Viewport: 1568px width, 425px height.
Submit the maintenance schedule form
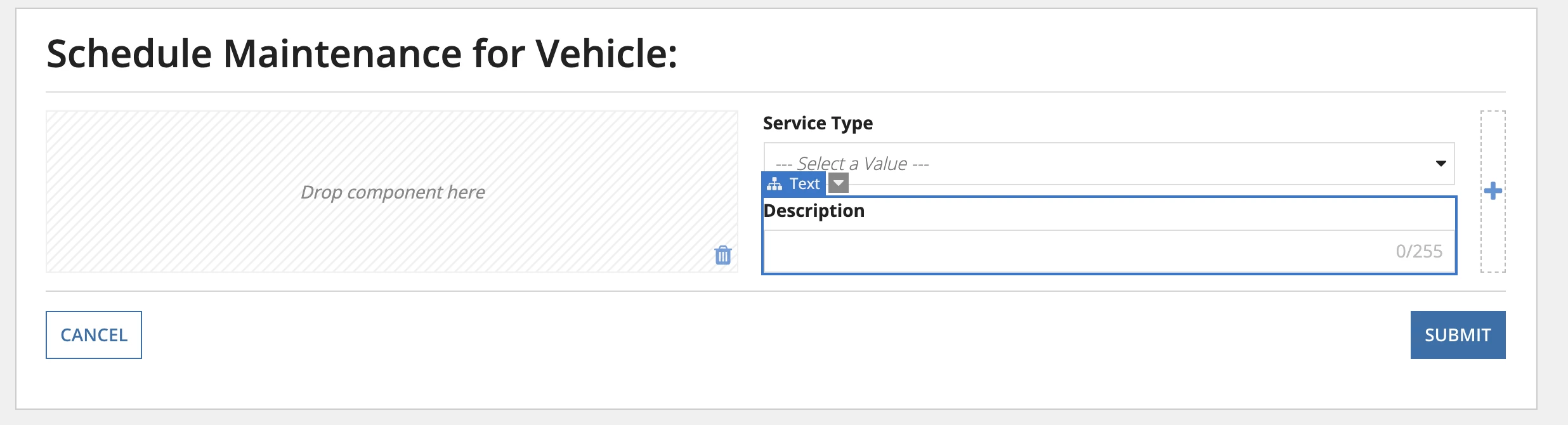pos(1458,335)
